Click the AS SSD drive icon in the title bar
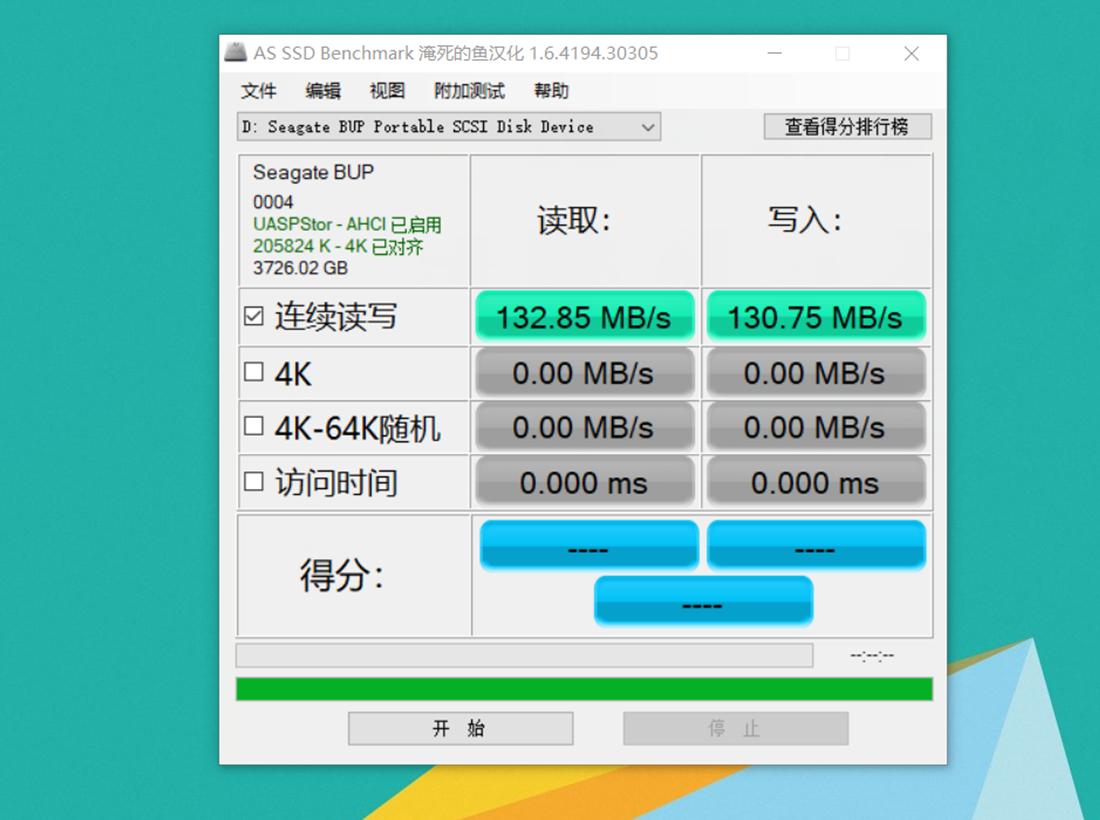Image resolution: width=1100 pixels, height=820 pixels. (236, 52)
